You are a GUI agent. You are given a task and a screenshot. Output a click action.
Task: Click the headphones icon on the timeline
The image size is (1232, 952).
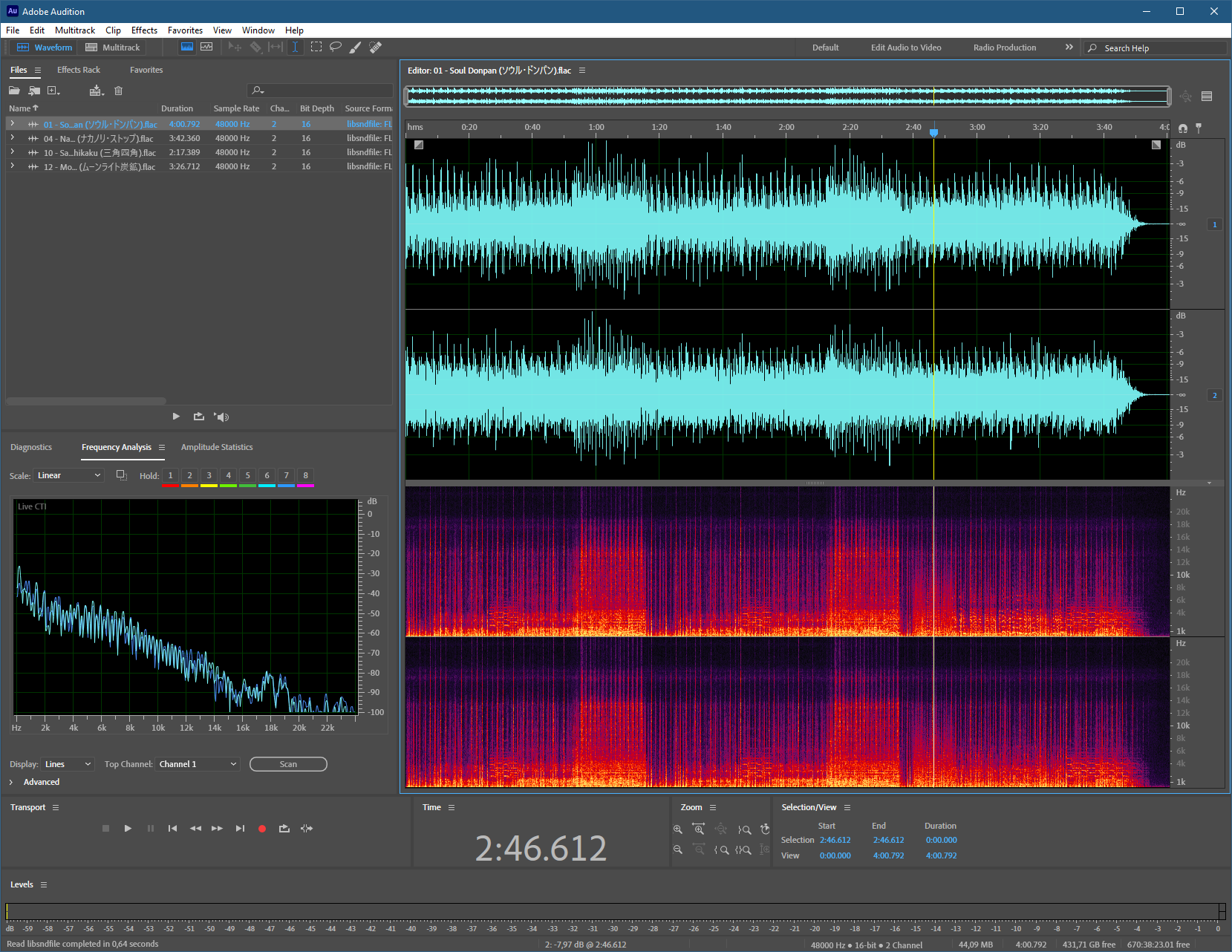(1183, 128)
